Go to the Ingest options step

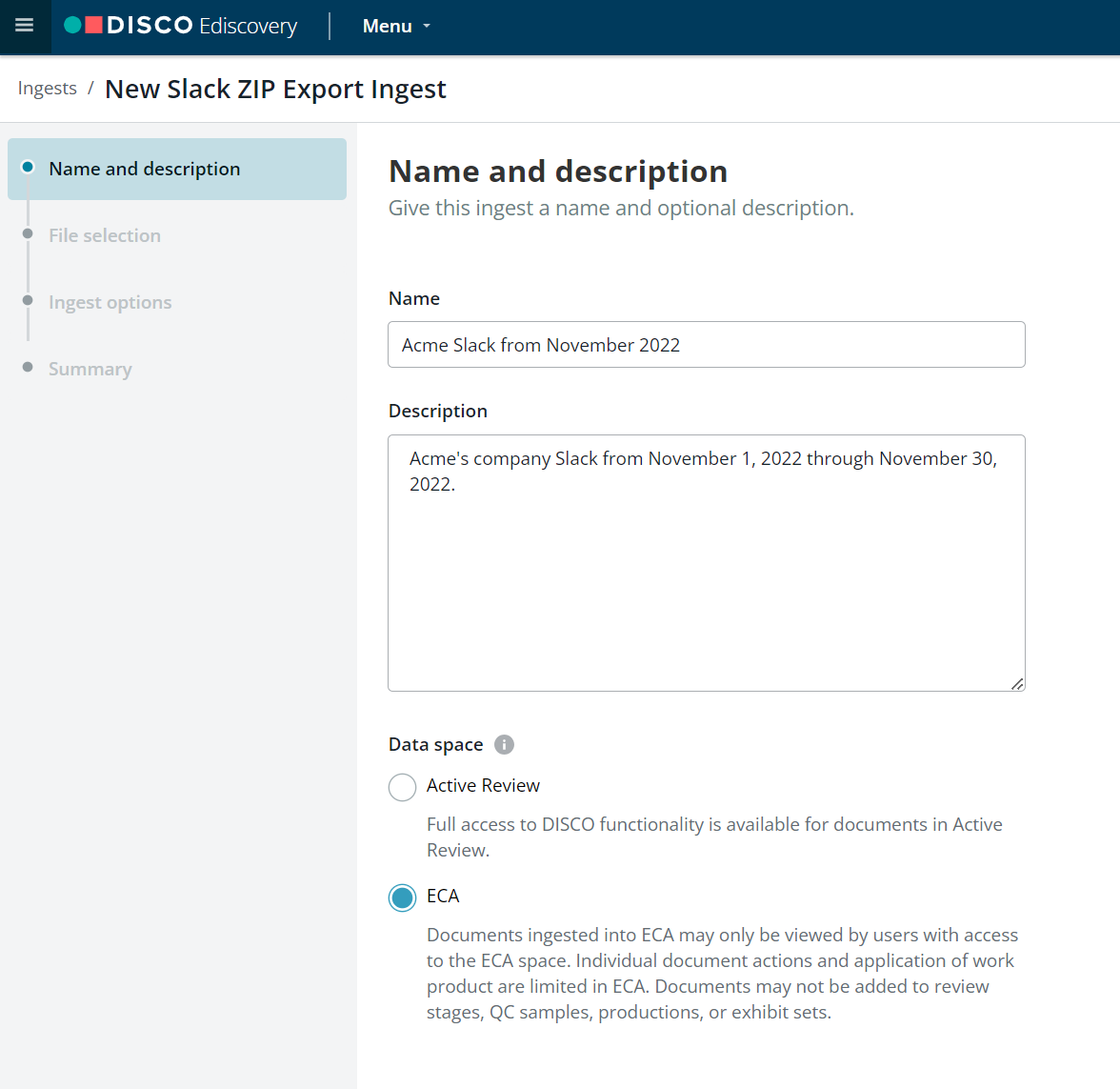(110, 302)
